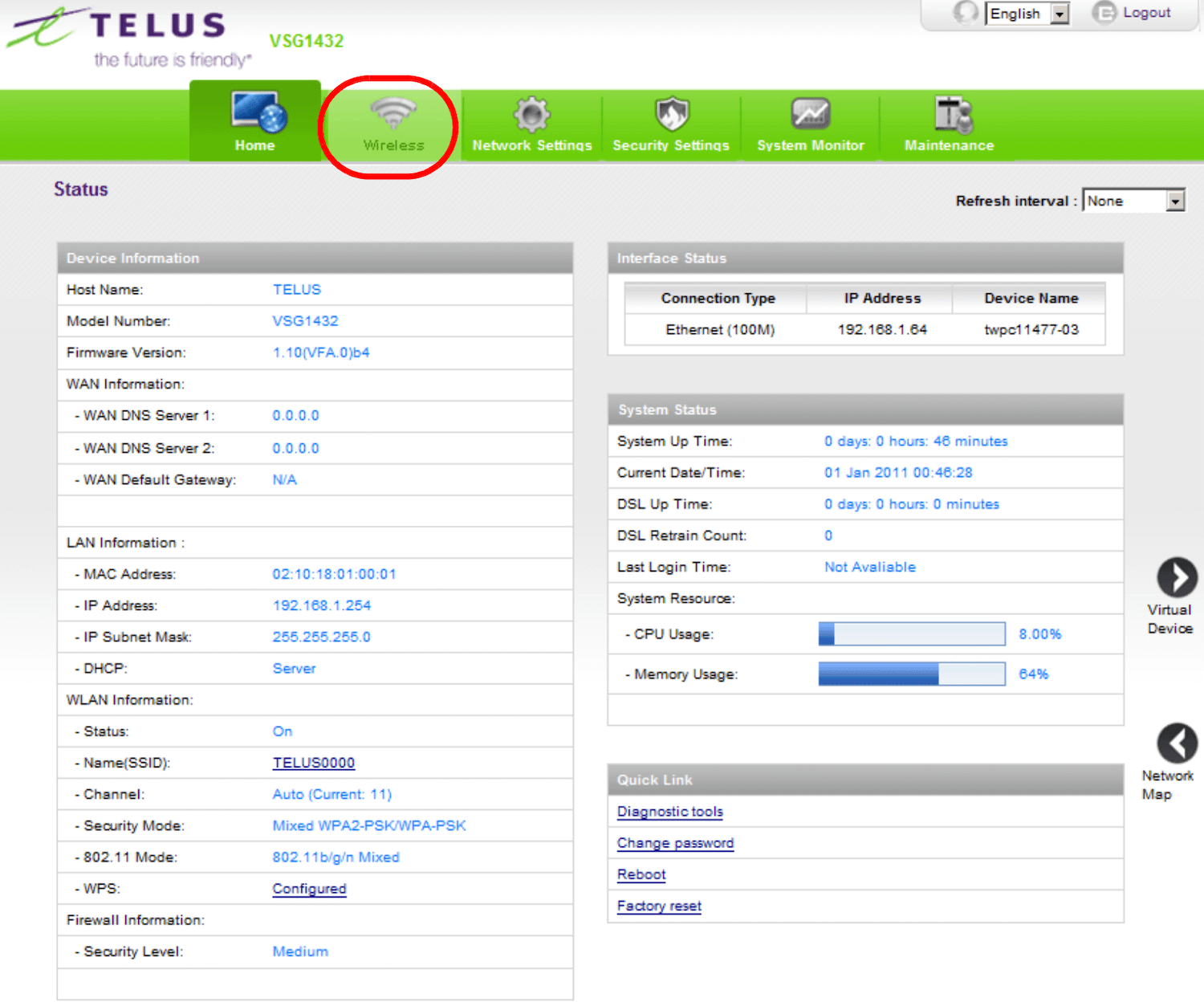This screenshot has width=1204, height=1006.
Task: Select WAN DNS Server 1 address value
Action: [295, 416]
